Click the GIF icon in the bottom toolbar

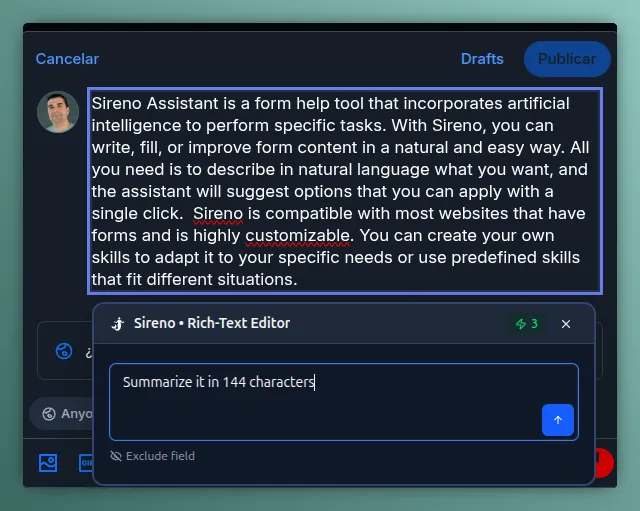78,463
